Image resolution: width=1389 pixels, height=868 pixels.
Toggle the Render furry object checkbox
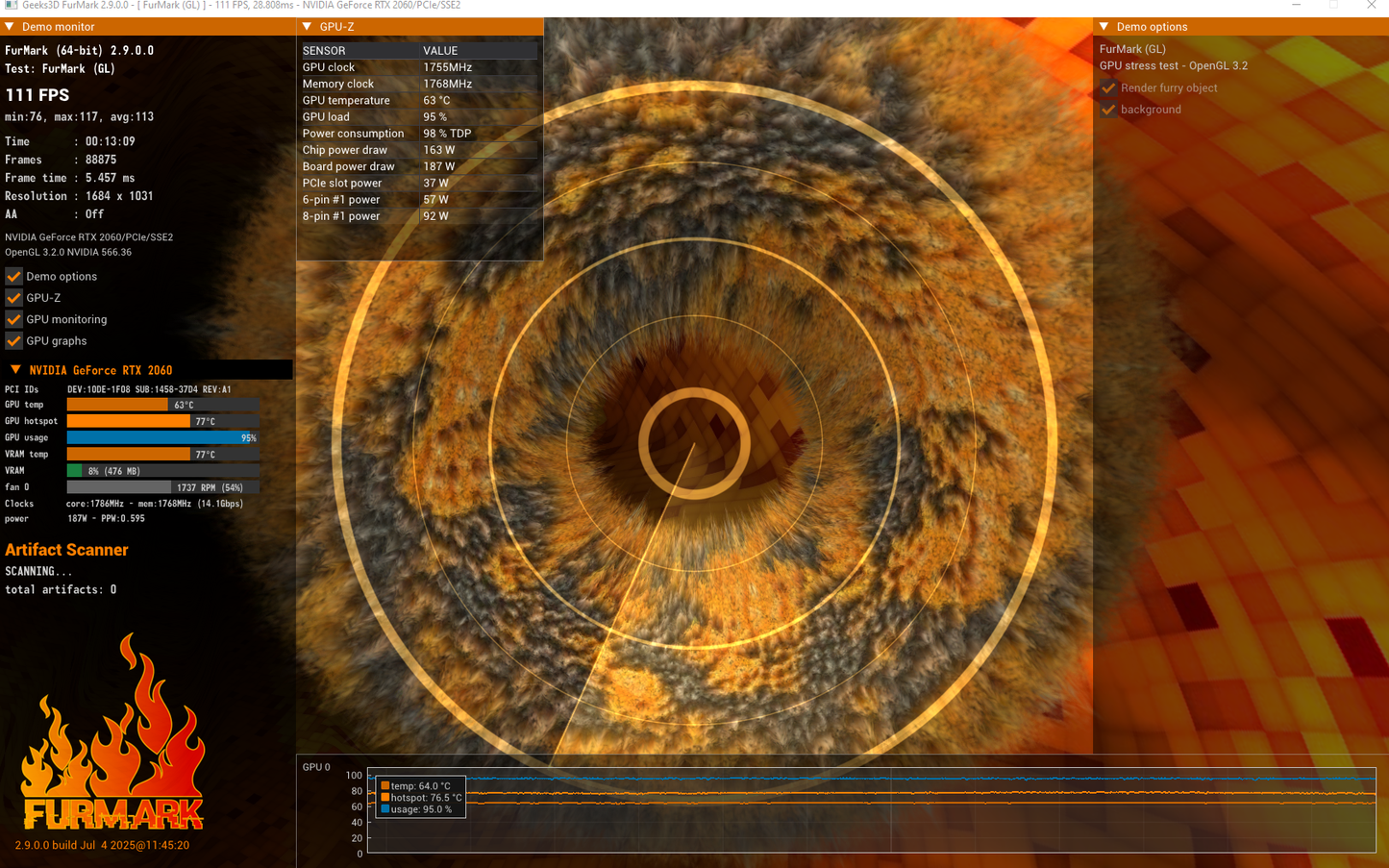(1109, 87)
